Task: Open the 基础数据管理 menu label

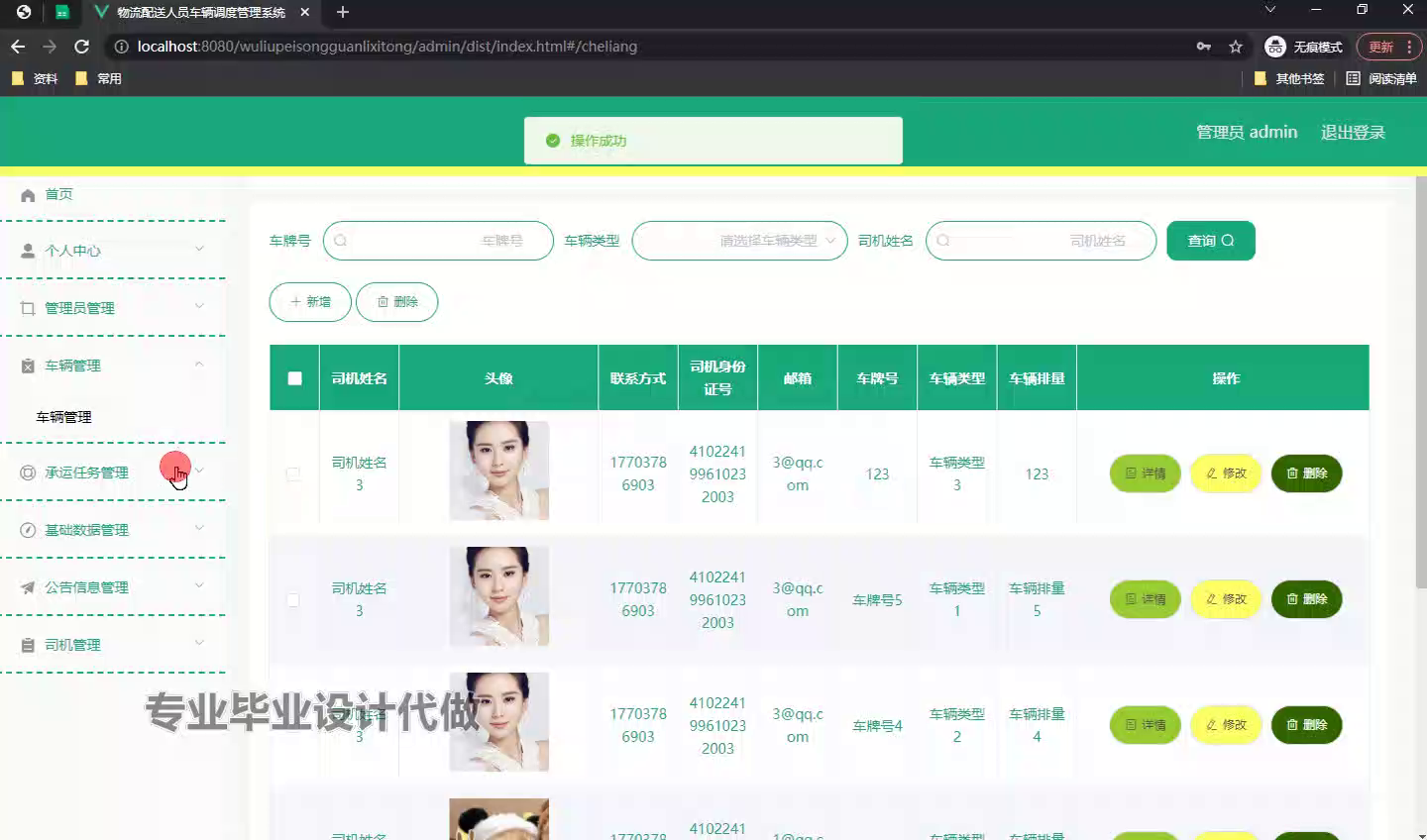Action: tap(86, 530)
